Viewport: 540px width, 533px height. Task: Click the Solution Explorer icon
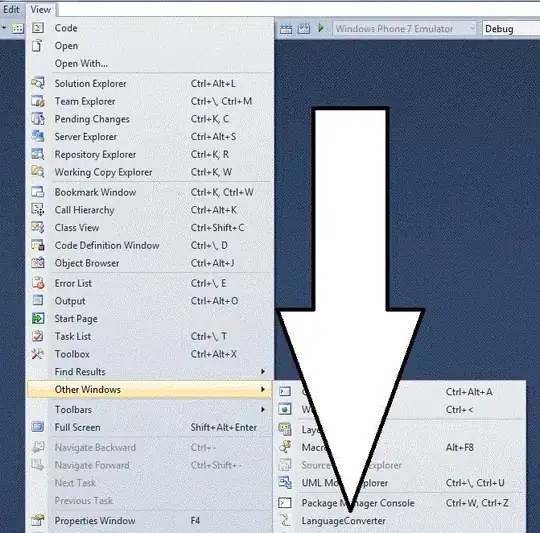(38, 83)
